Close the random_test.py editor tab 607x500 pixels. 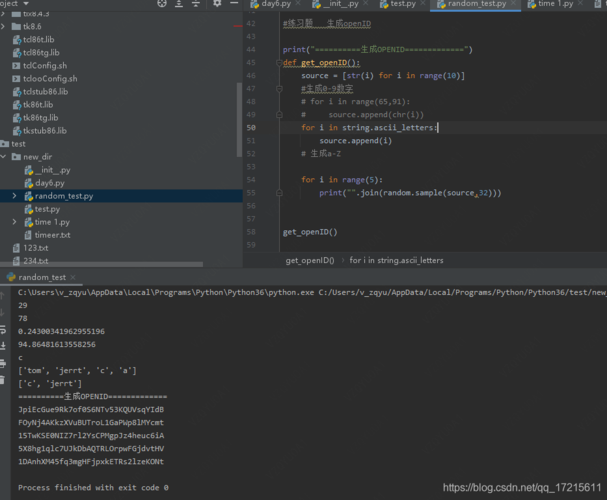513,3
